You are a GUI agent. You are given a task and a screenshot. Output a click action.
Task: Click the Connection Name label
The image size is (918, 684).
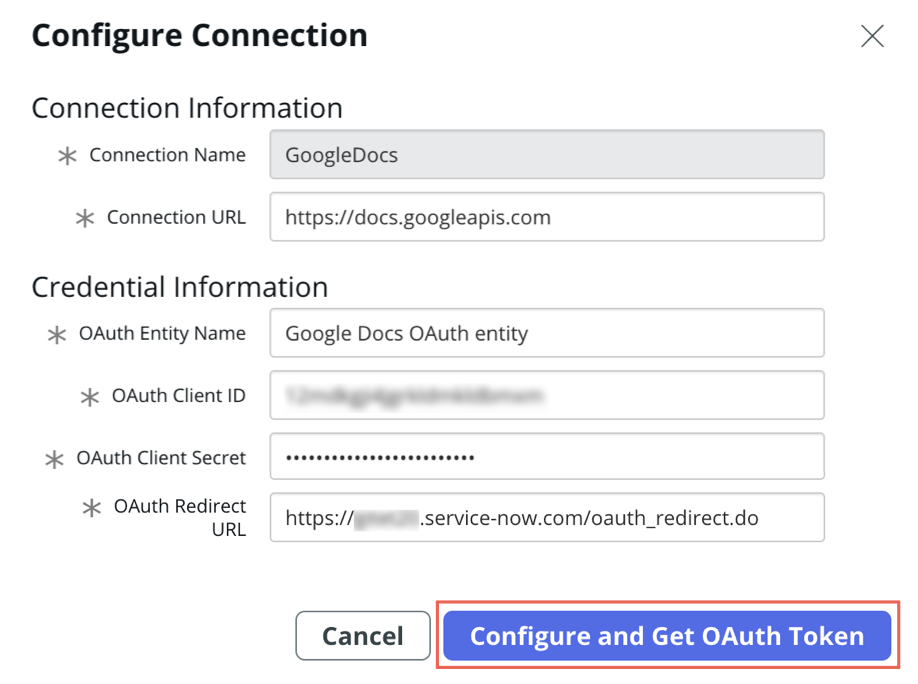tap(167, 155)
